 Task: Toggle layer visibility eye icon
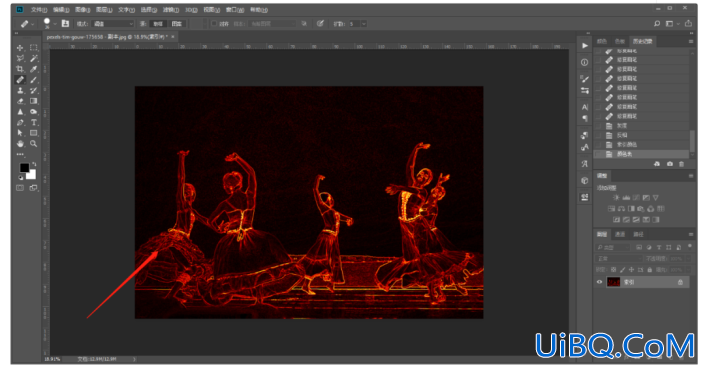(x=599, y=282)
